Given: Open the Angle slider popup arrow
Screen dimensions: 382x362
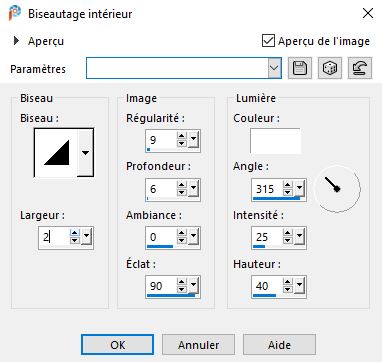Looking at the screenshot, I should pyautogui.click(x=300, y=189).
